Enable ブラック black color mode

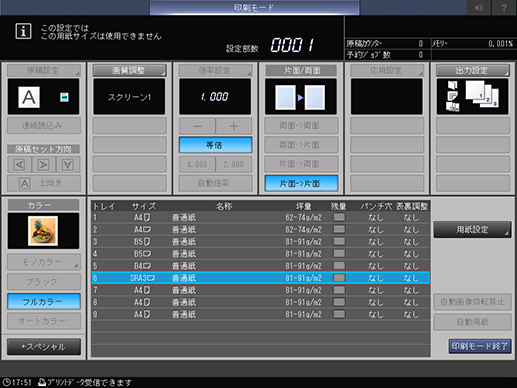point(44,282)
